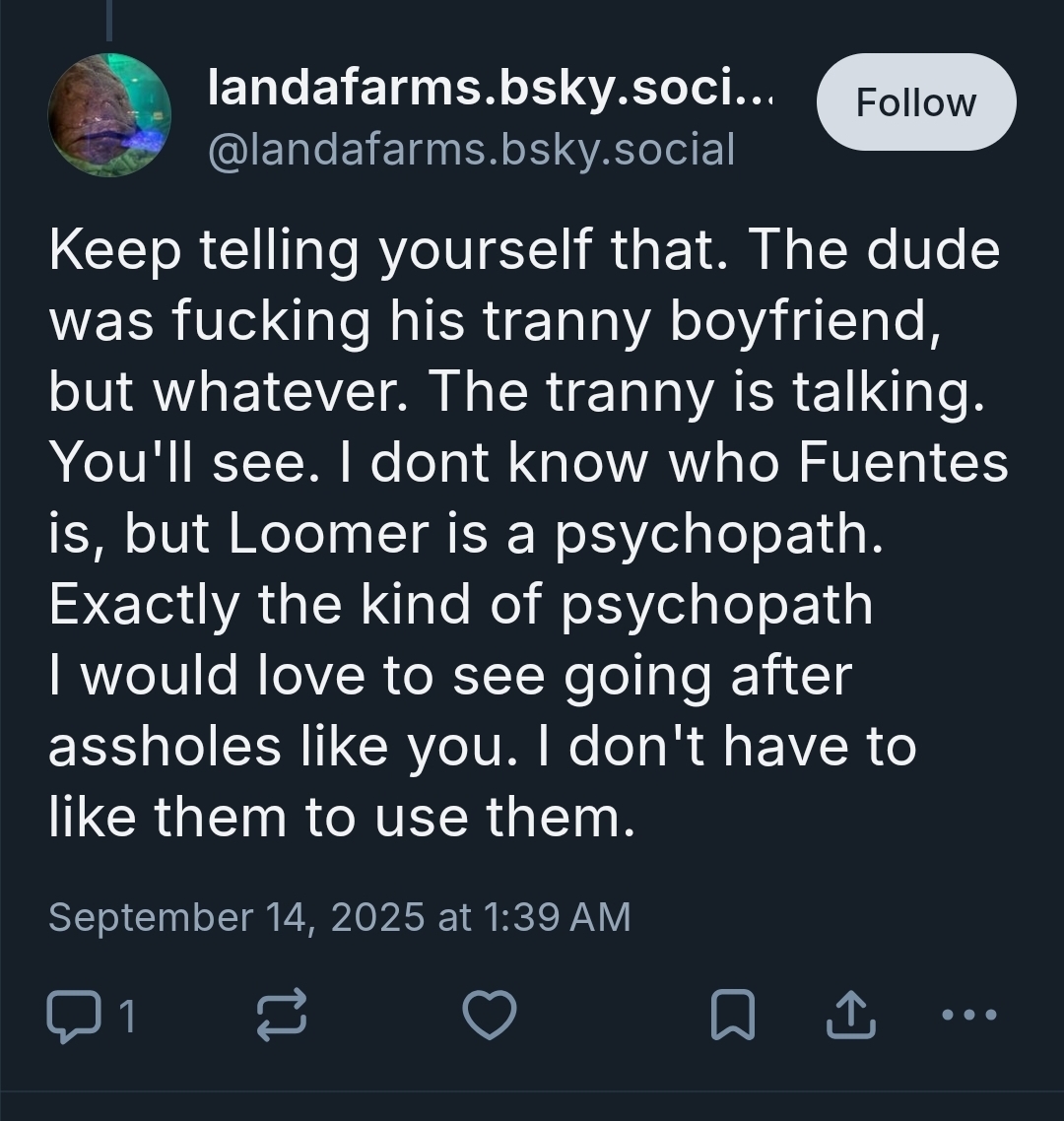Like the post with the heart icon
This screenshot has height=1121, width=1064.
tap(490, 1017)
